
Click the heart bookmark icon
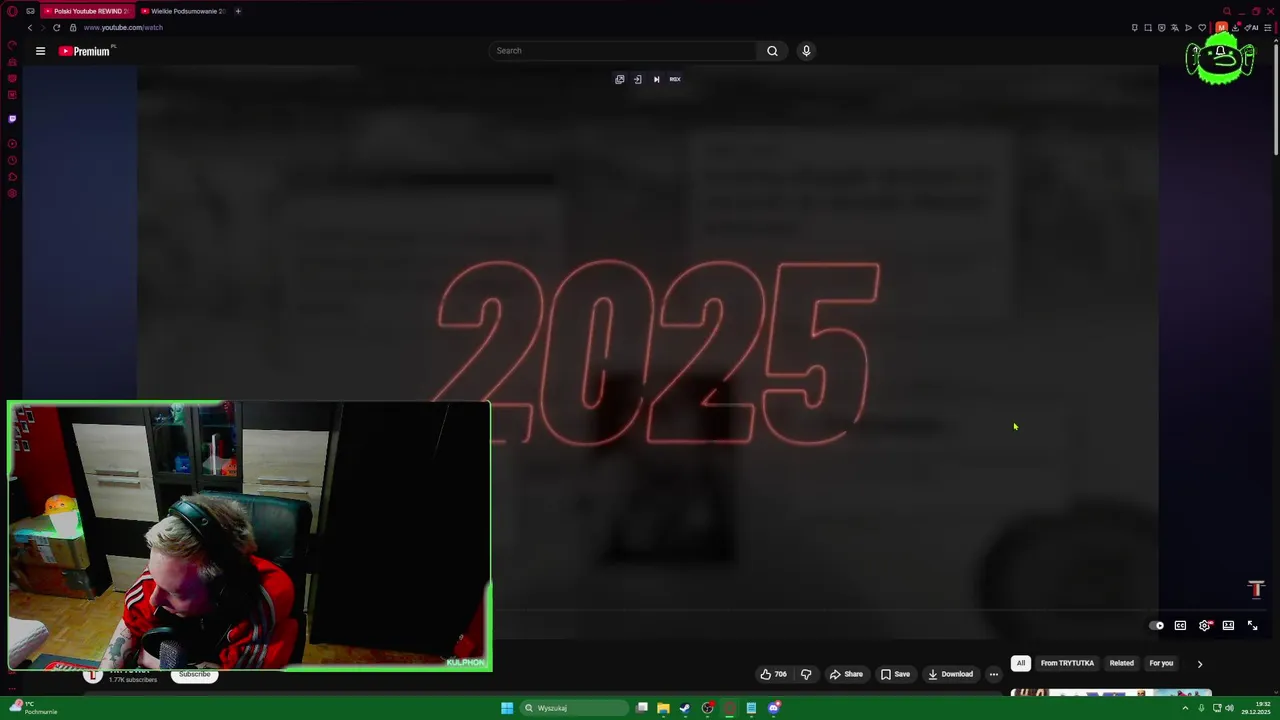tap(1202, 27)
